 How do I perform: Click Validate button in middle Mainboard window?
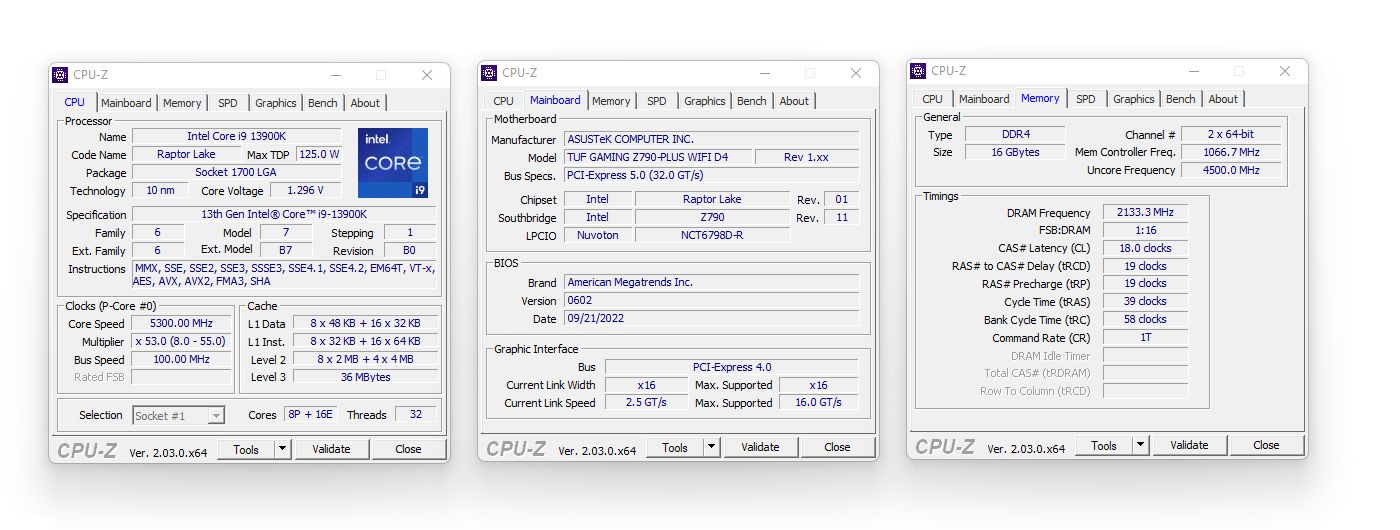(x=760, y=447)
